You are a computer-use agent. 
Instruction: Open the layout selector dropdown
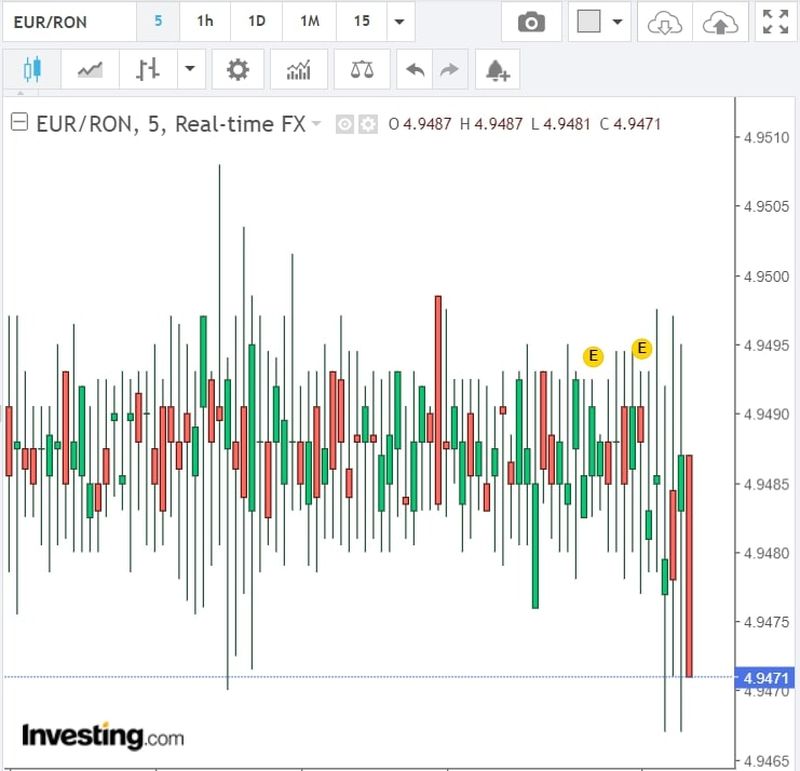601,22
